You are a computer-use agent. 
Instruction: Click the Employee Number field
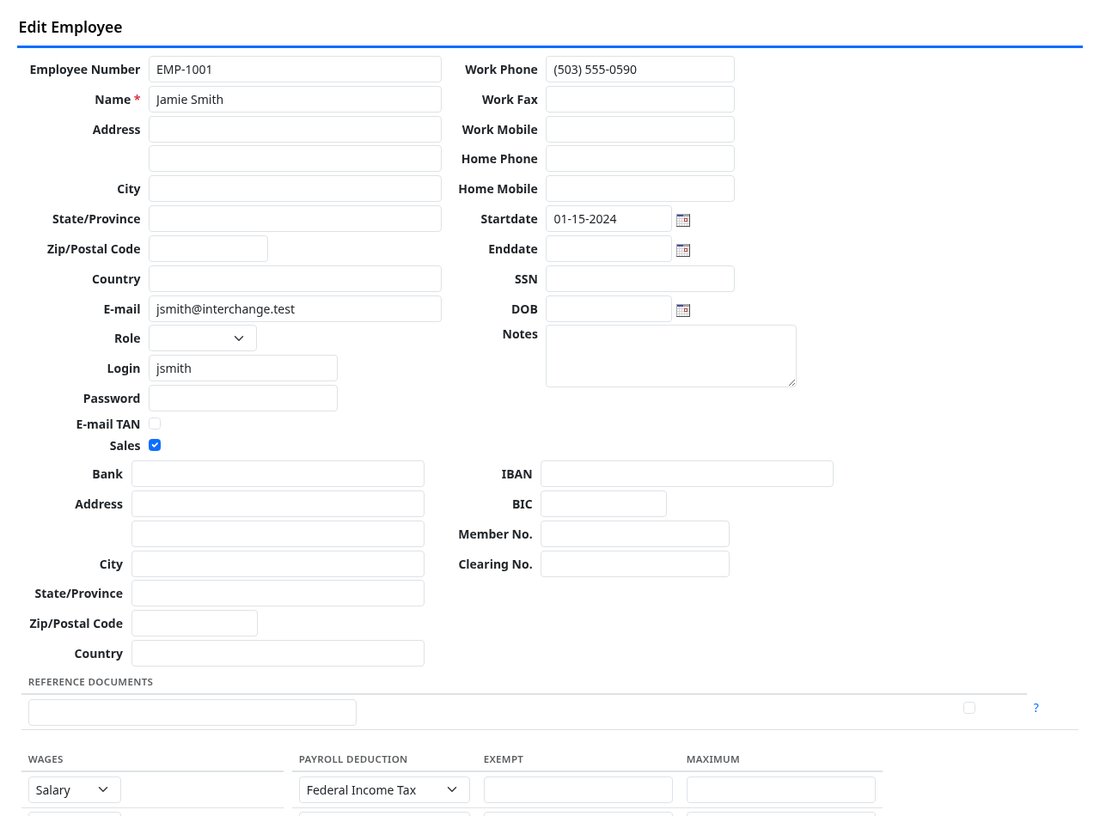[x=295, y=69]
